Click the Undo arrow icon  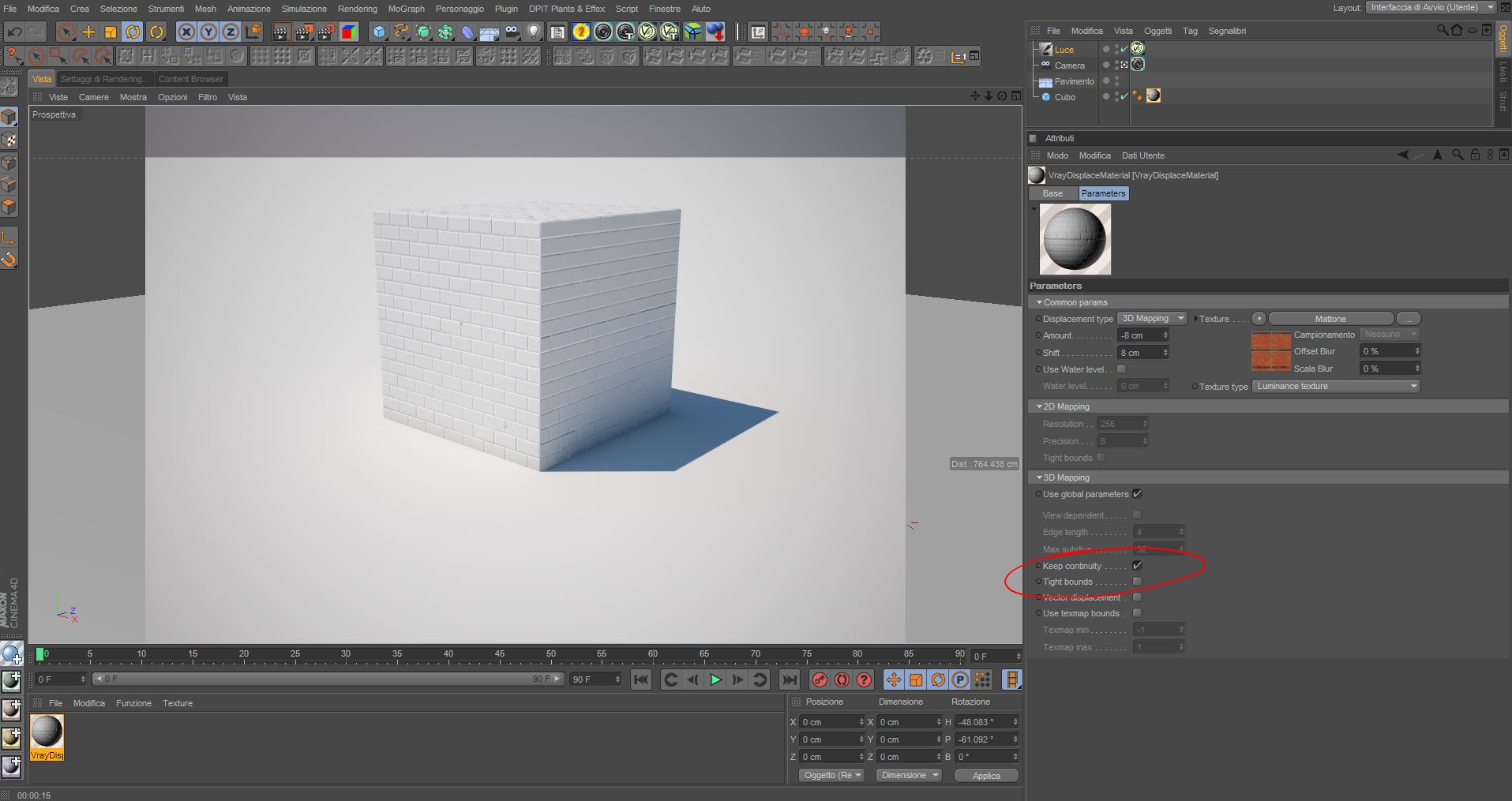click(x=14, y=32)
